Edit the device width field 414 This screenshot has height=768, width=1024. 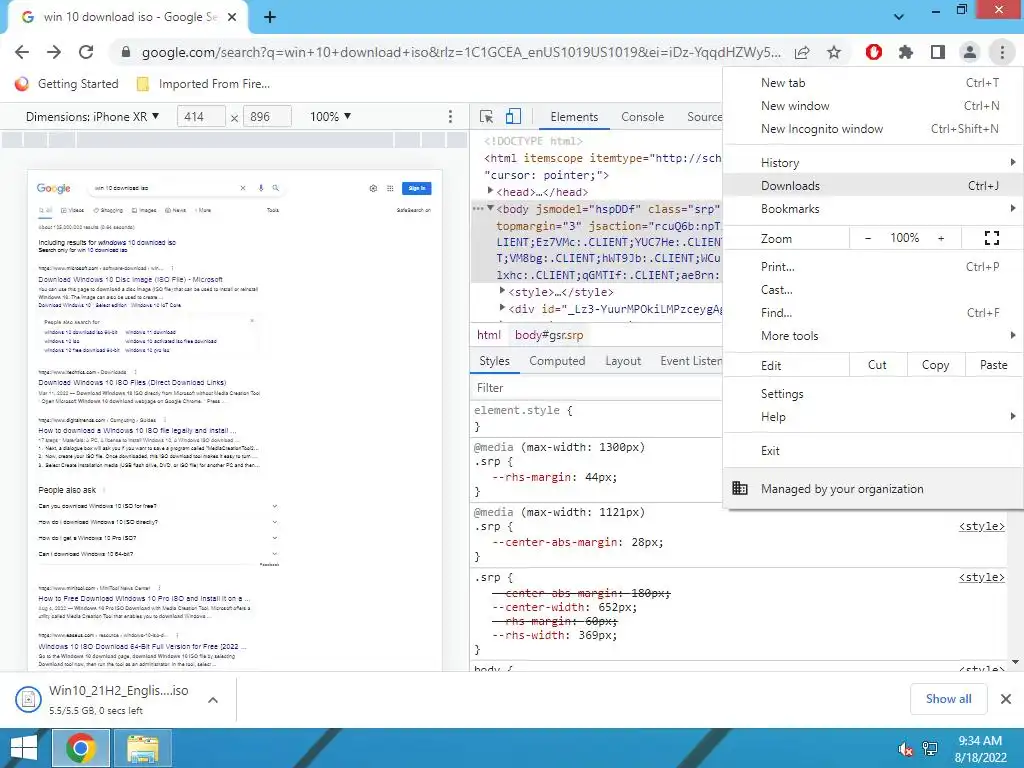point(201,117)
